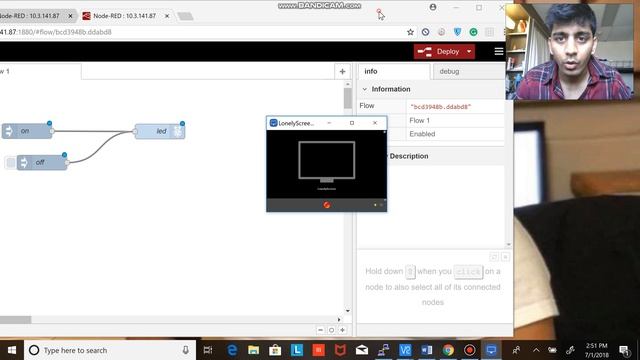Image resolution: width=640 pixels, height=360 pixels.
Task: Open Microsoft Store from the taskbar
Action: pyautogui.click(x=275, y=350)
